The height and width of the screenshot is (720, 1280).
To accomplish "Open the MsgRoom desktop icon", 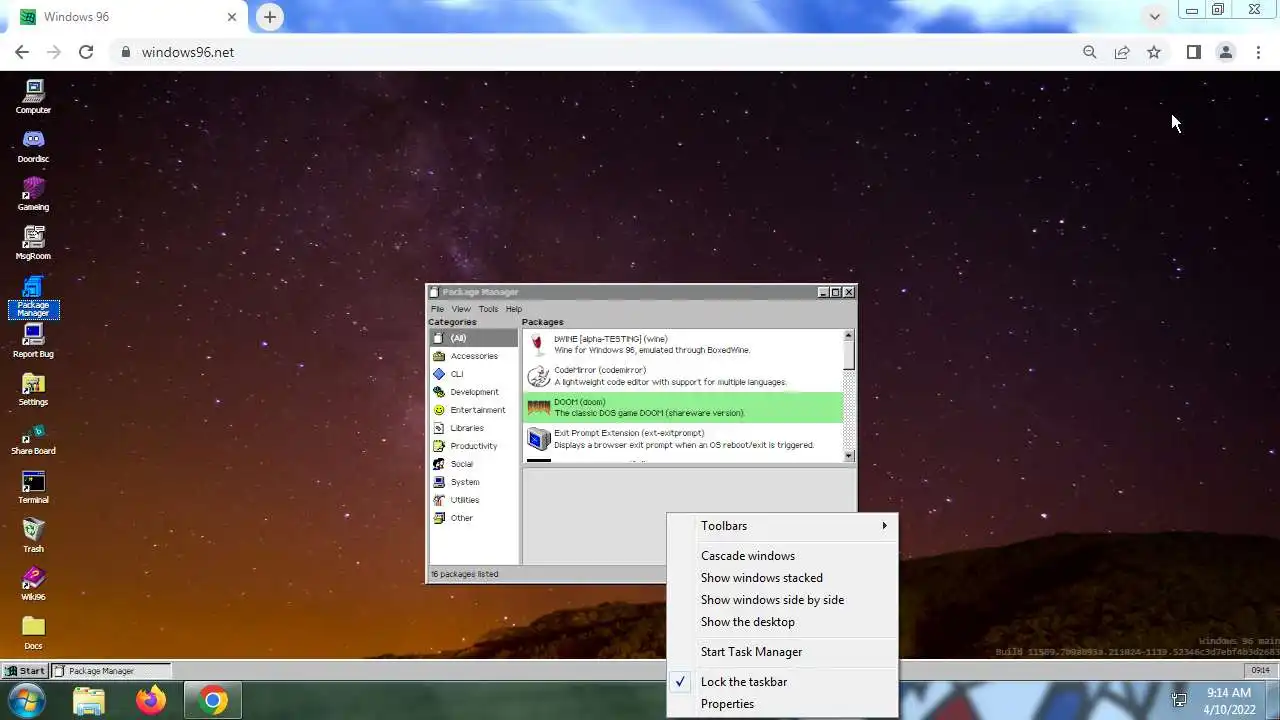I will (33, 243).
